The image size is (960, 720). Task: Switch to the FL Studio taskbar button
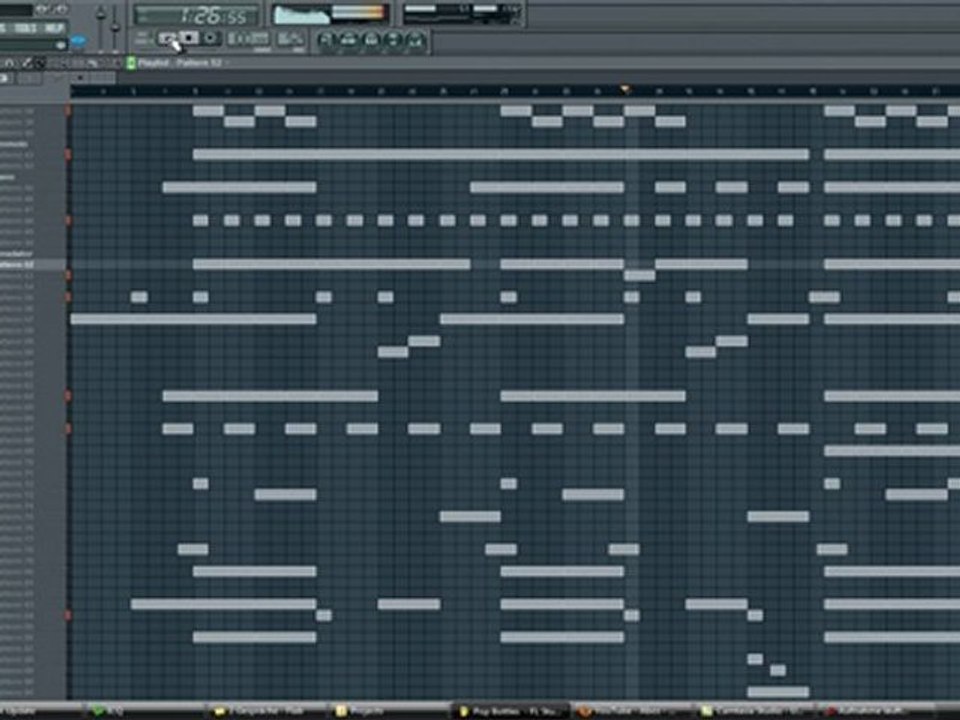(512, 711)
